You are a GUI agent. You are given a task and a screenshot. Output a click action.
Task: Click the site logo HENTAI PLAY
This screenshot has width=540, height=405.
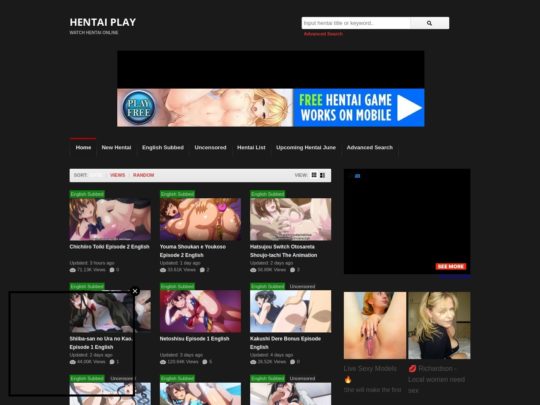click(103, 22)
